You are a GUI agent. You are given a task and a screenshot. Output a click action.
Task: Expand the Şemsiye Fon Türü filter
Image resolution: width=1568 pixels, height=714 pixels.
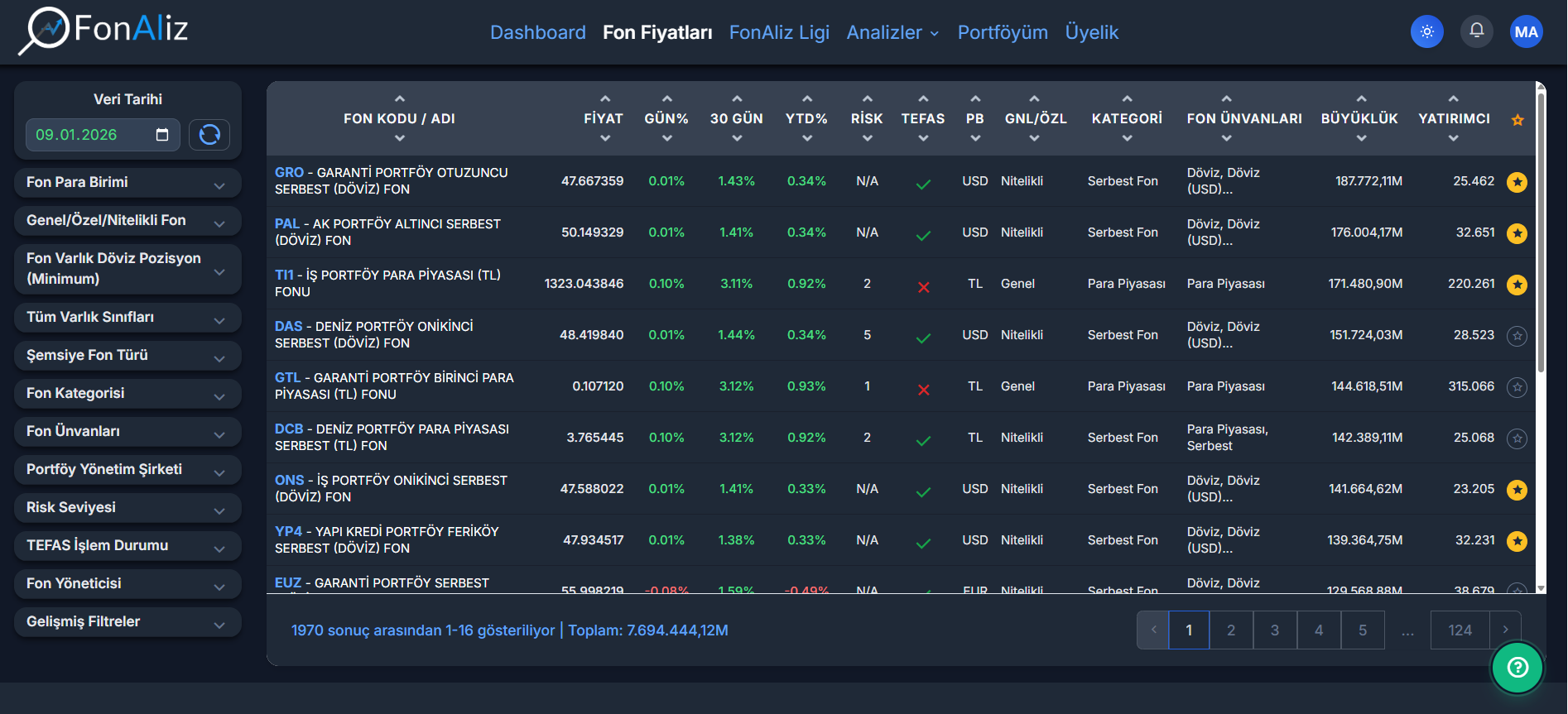(x=127, y=356)
